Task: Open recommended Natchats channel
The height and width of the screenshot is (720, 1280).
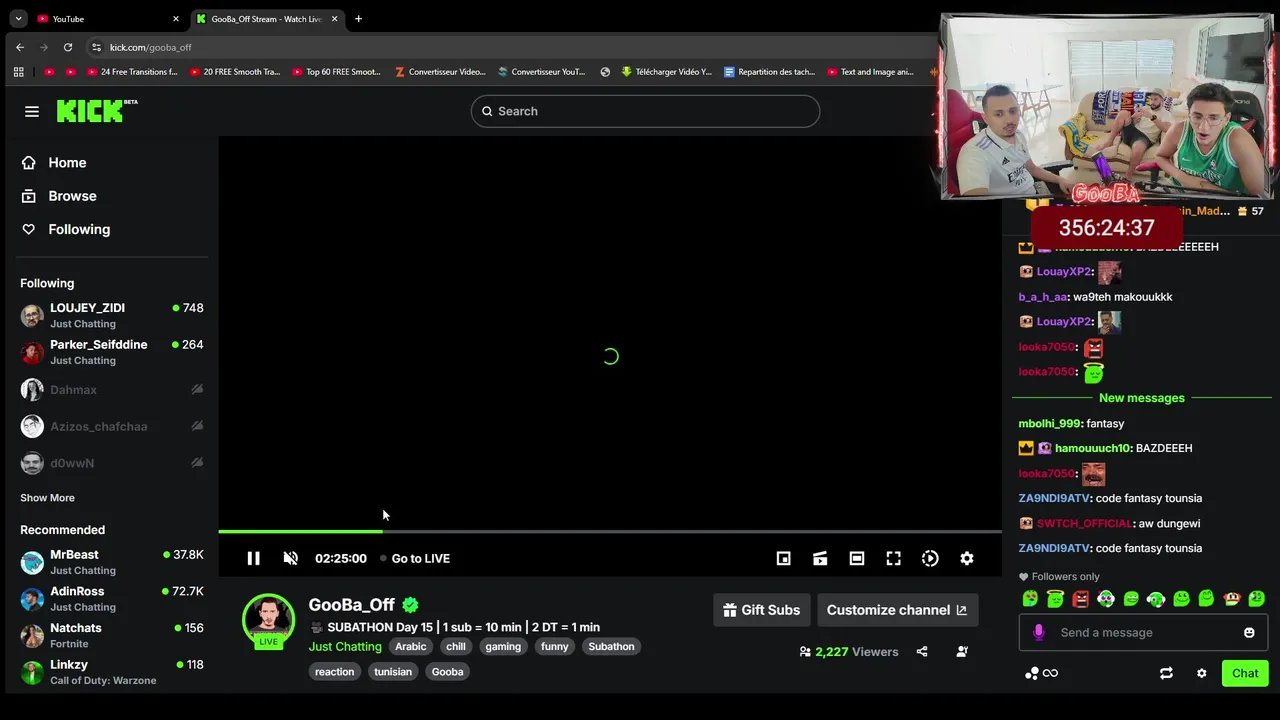Action: coord(112,635)
